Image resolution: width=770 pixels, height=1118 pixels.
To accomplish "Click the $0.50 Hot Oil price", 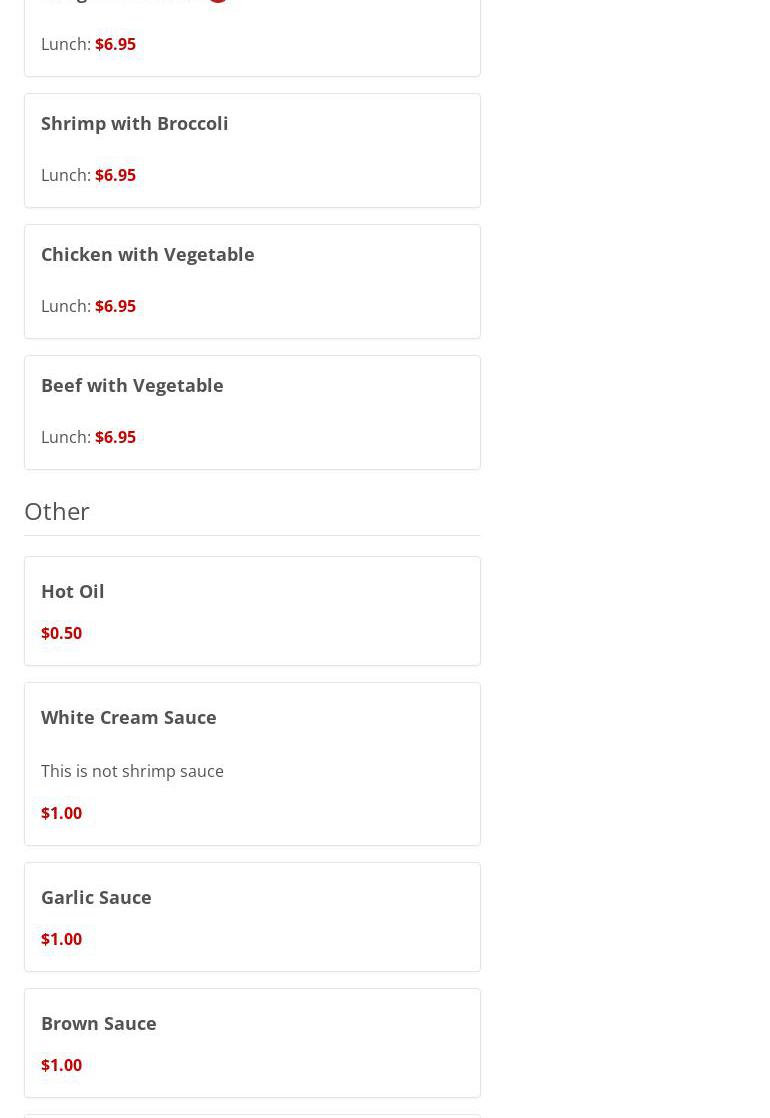I will tap(61, 633).
